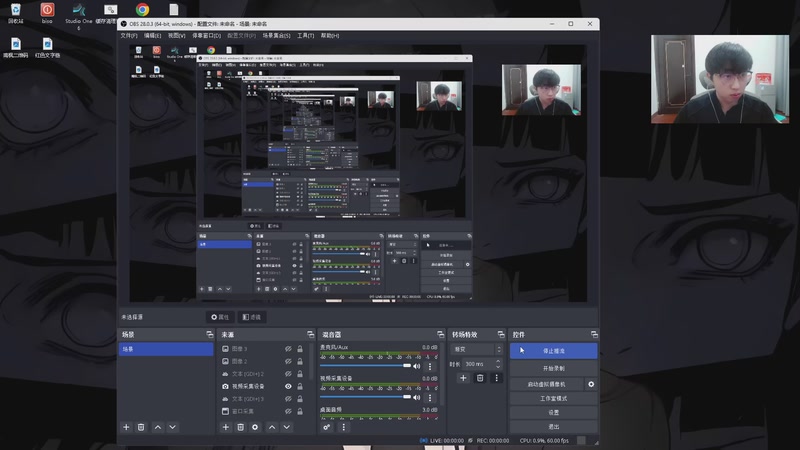
Task: Open virtual camera settings gear
Action: tap(591, 384)
